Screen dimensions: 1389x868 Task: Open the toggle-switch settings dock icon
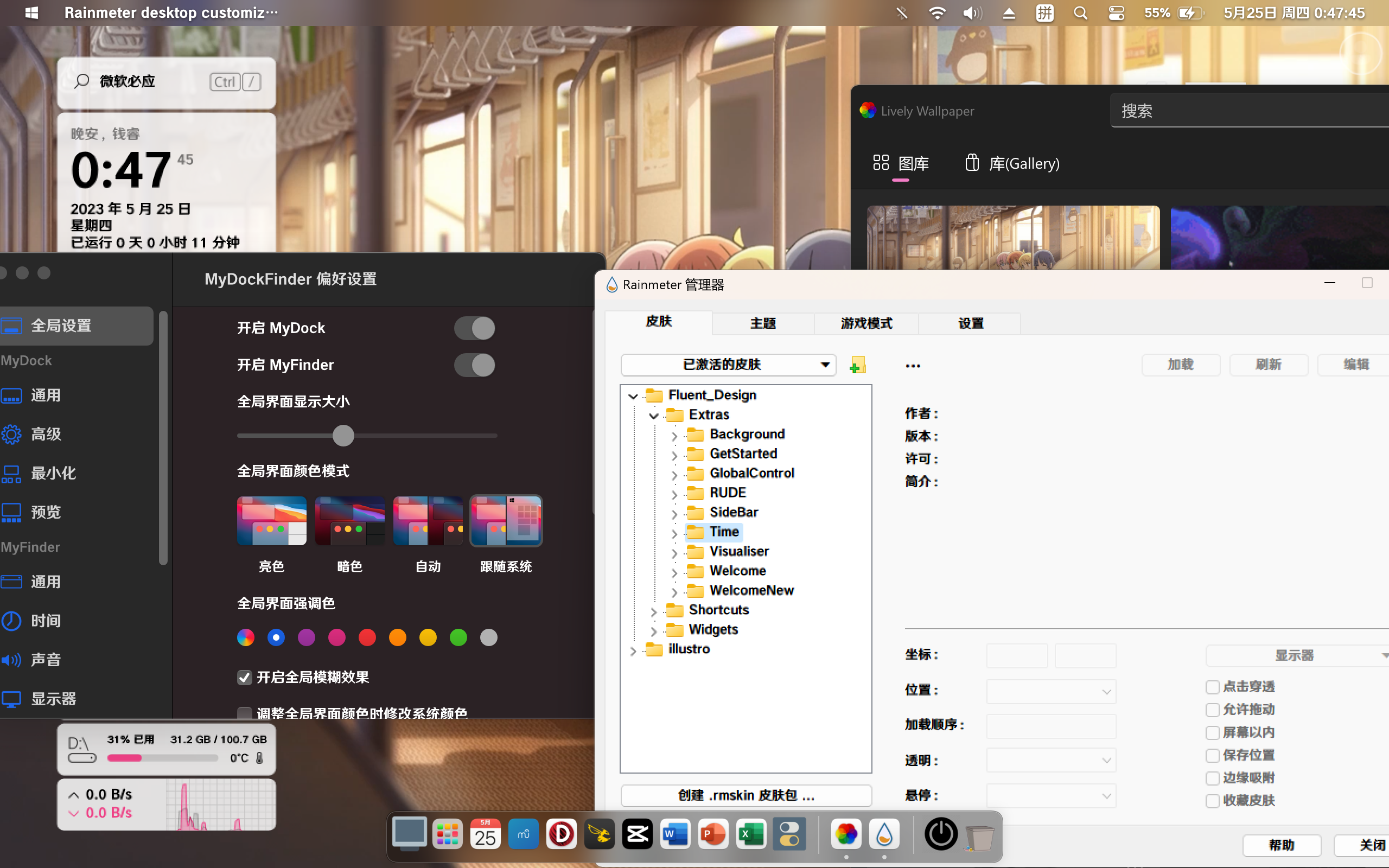pyautogui.click(x=789, y=834)
